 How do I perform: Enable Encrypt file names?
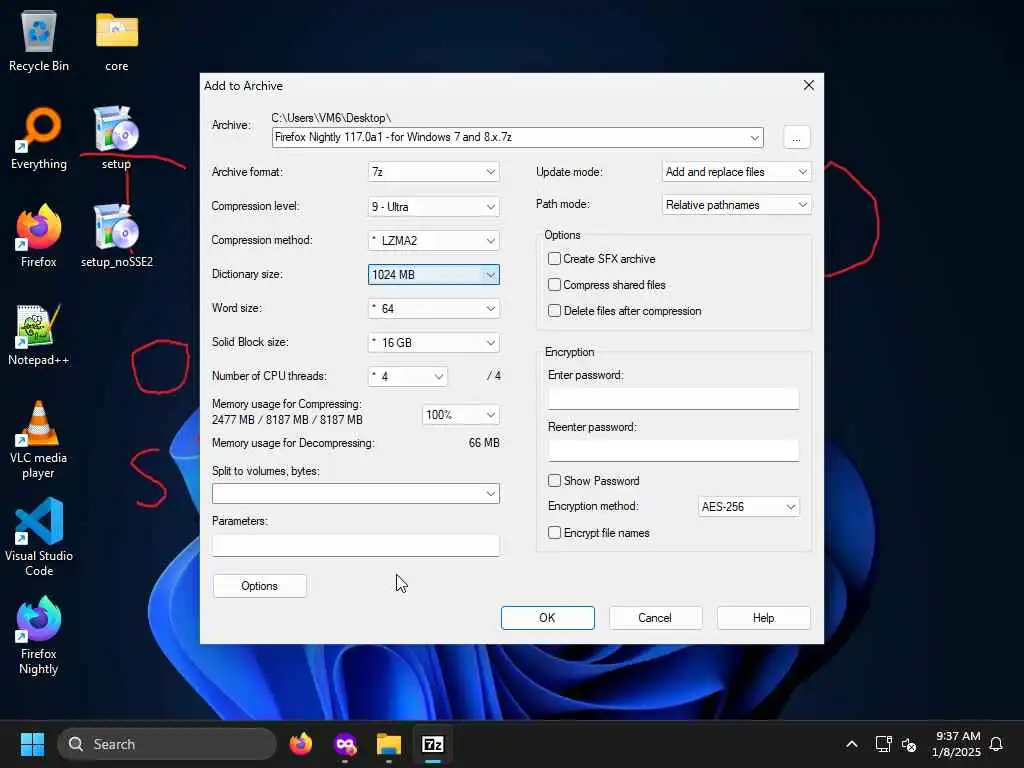point(554,533)
